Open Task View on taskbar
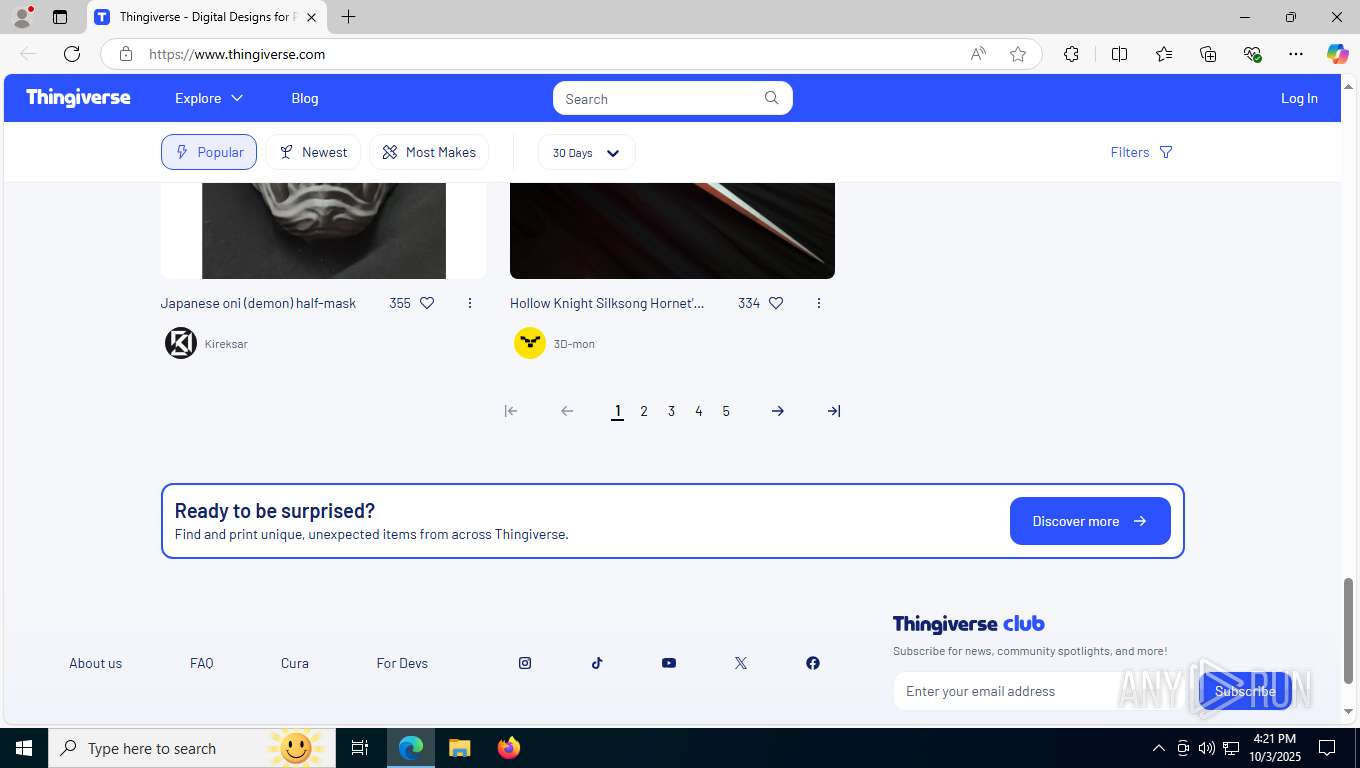The height and width of the screenshot is (768, 1360). click(360, 748)
